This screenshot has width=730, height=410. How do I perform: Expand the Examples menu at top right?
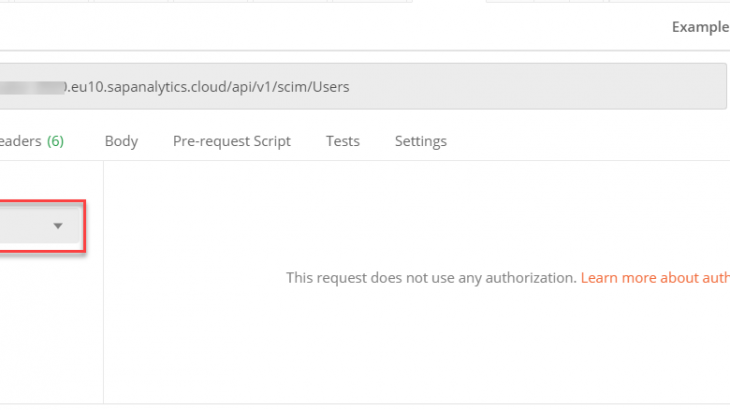click(700, 27)
